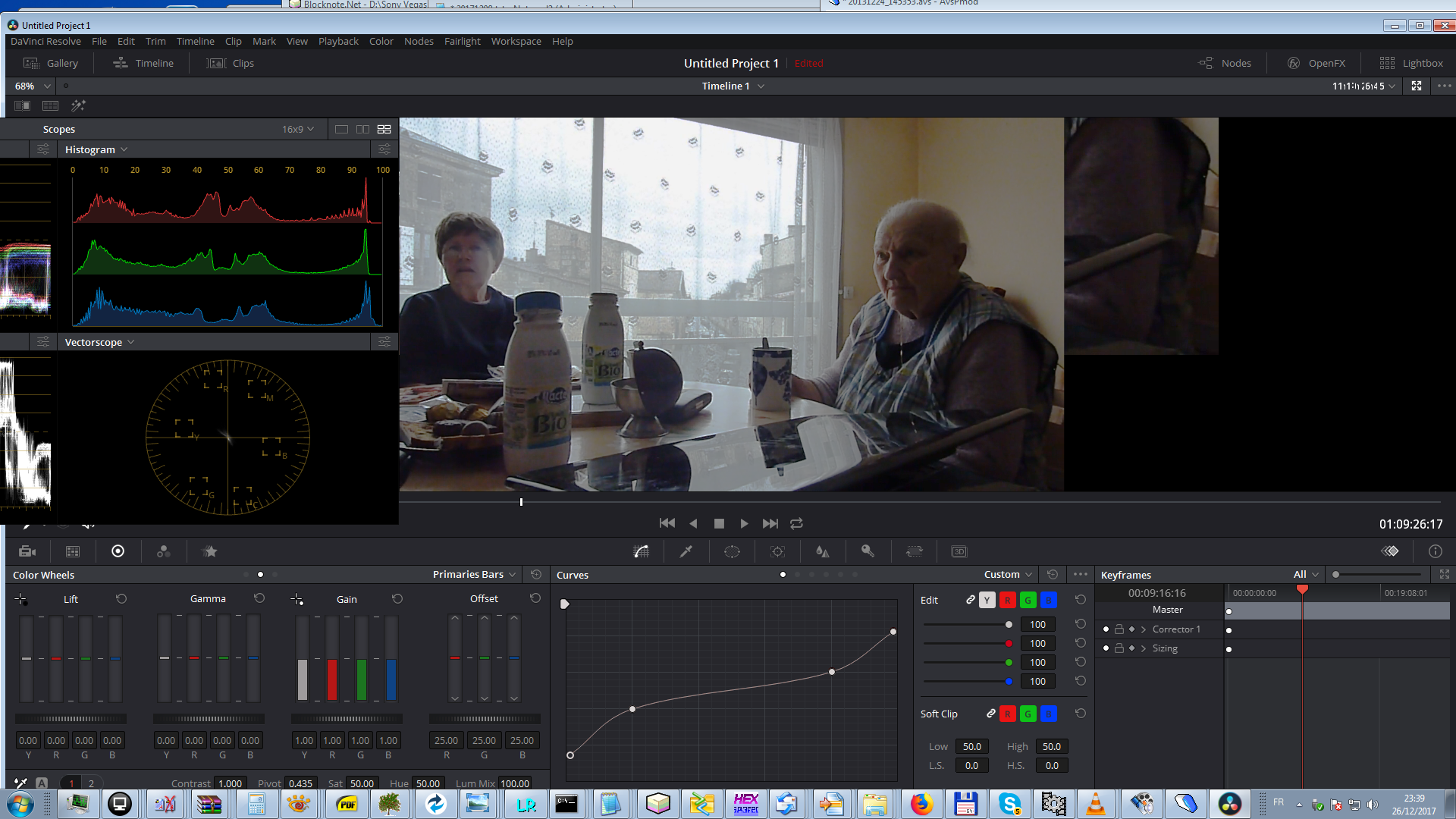
Task: Open the Key palette icon
Action: pyautogui.click(x=868, y=551)
